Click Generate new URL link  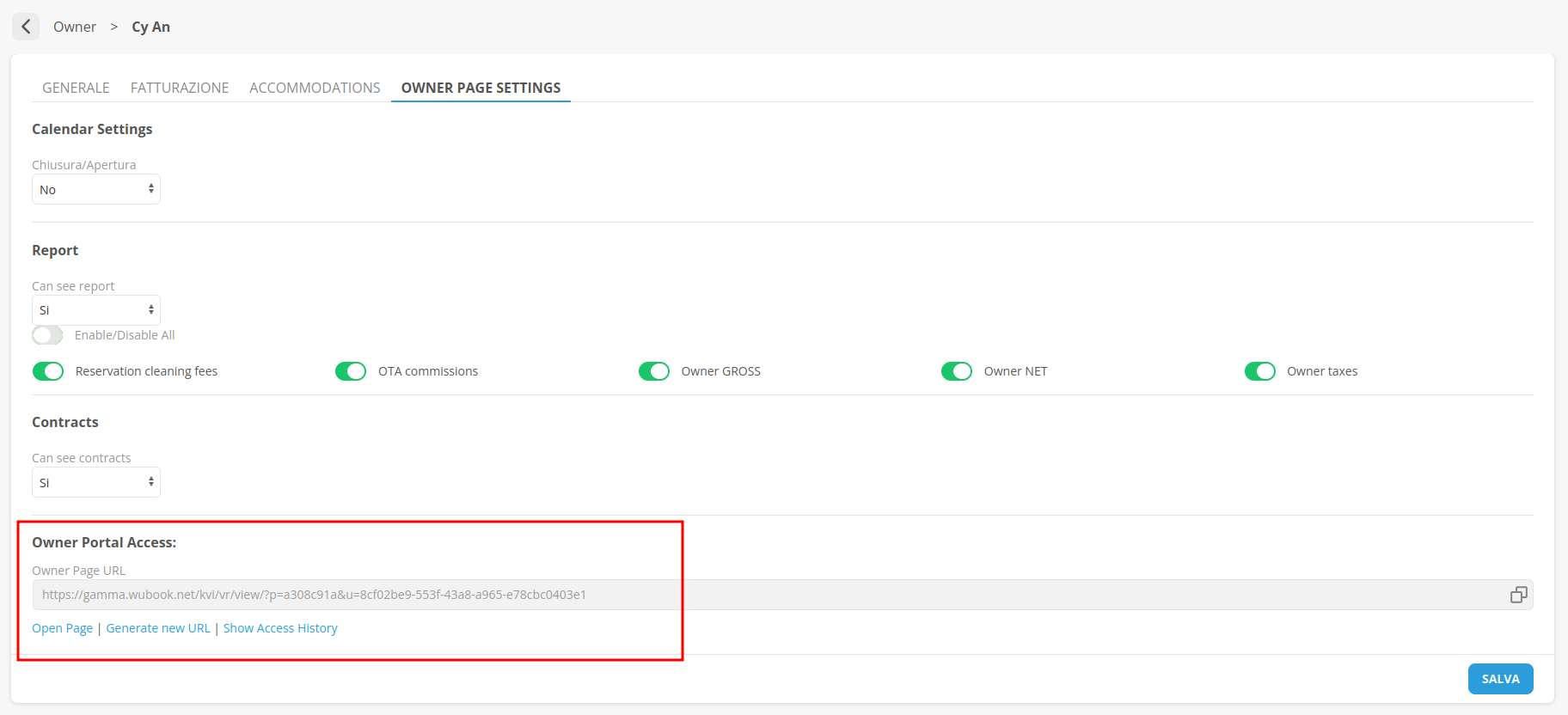(x=158, y=628)
